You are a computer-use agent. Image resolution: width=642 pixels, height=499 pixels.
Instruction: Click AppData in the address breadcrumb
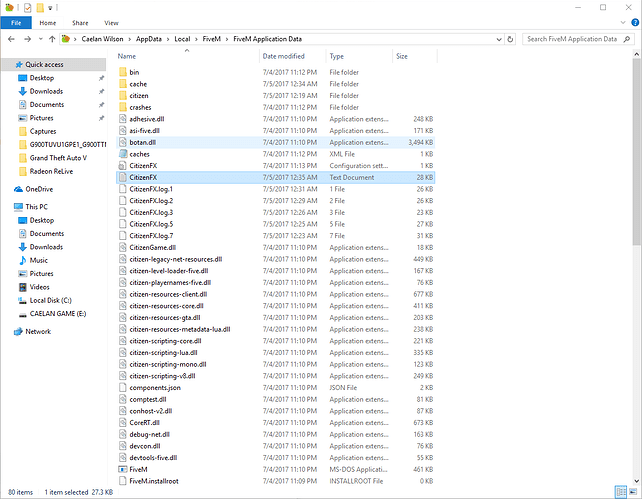coord(149,39)
